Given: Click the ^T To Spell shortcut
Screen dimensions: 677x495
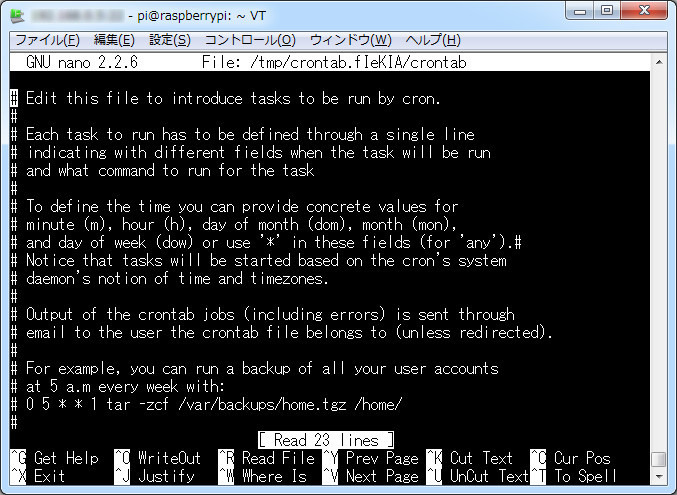Looking at the screenshot, I should 573,476.
